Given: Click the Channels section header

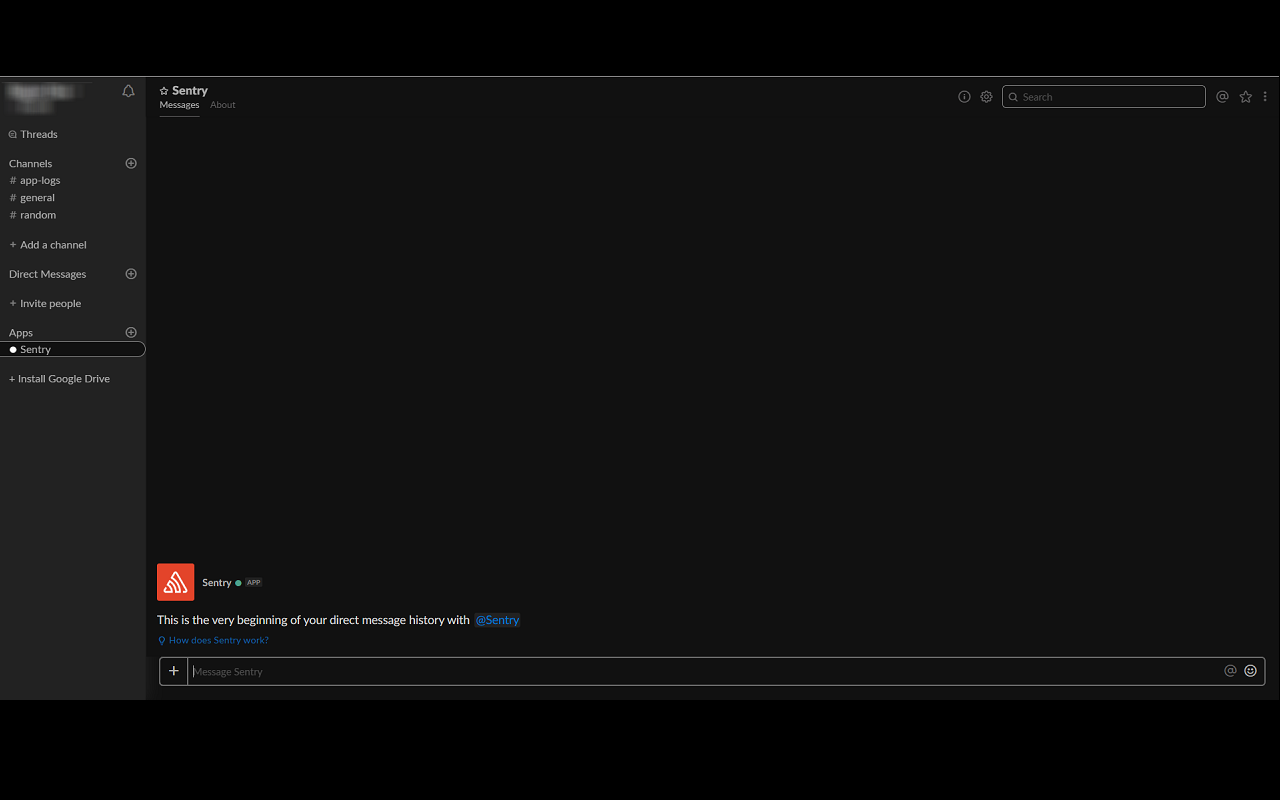Looking at the screenshot, I should tap(30, 163).
